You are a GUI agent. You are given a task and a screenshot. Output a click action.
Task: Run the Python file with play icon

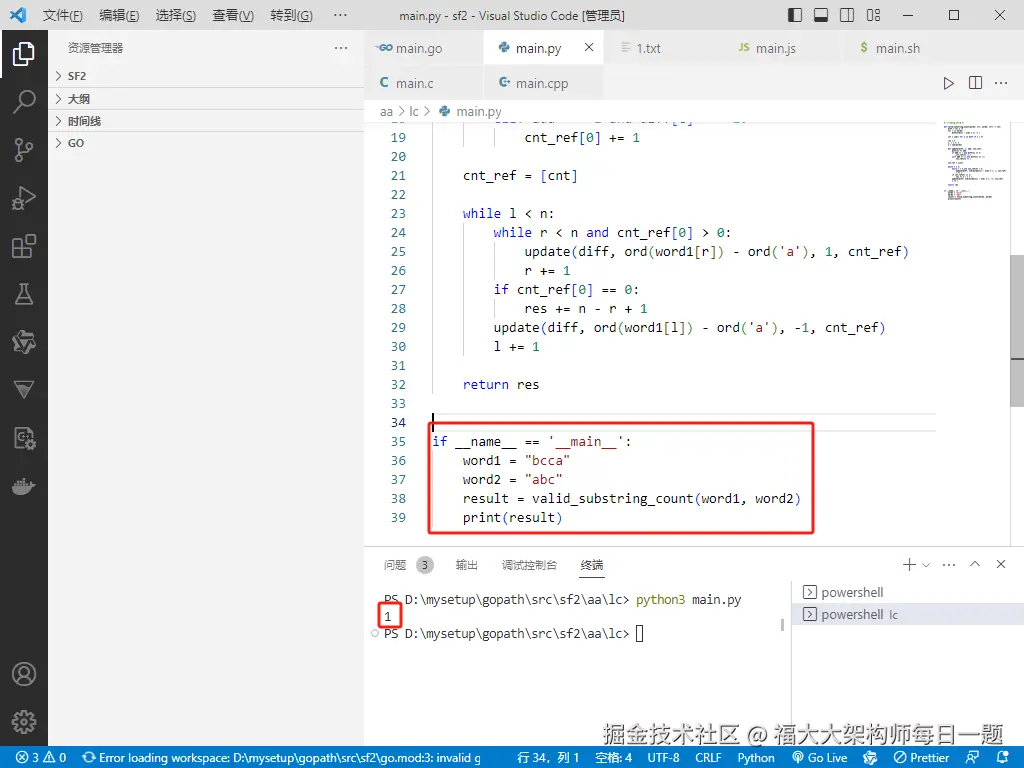point(948,83)
